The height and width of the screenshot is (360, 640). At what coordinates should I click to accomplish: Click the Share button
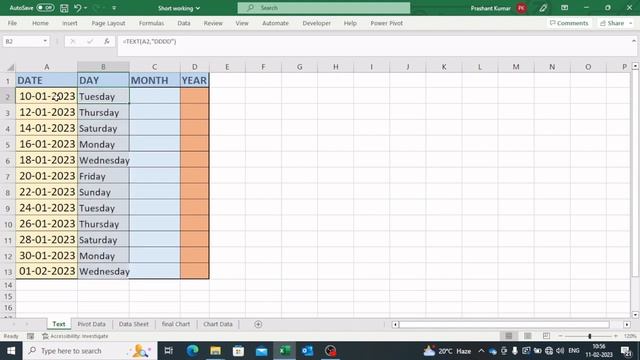616,23
